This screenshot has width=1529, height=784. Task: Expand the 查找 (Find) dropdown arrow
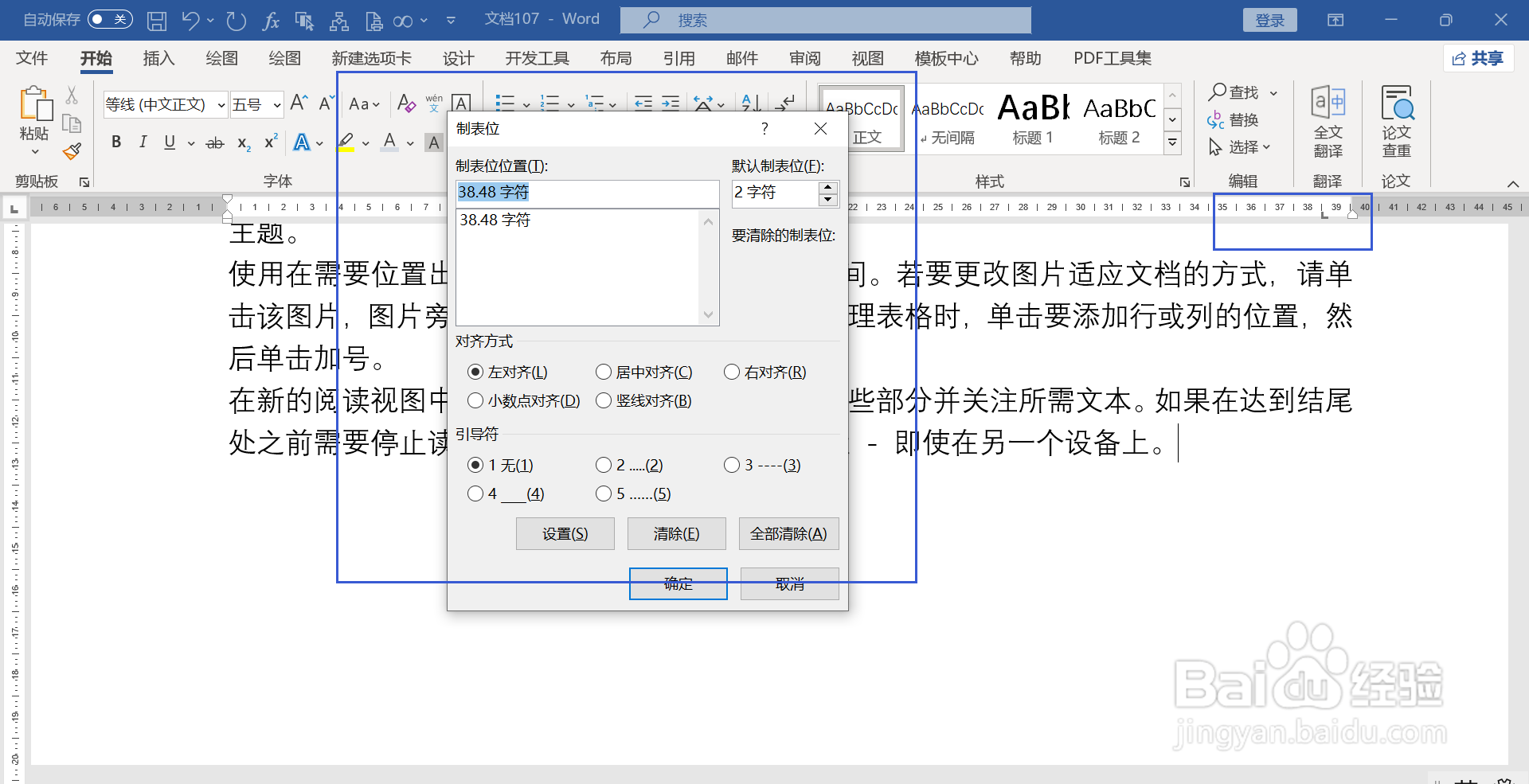coord(1274,92)
